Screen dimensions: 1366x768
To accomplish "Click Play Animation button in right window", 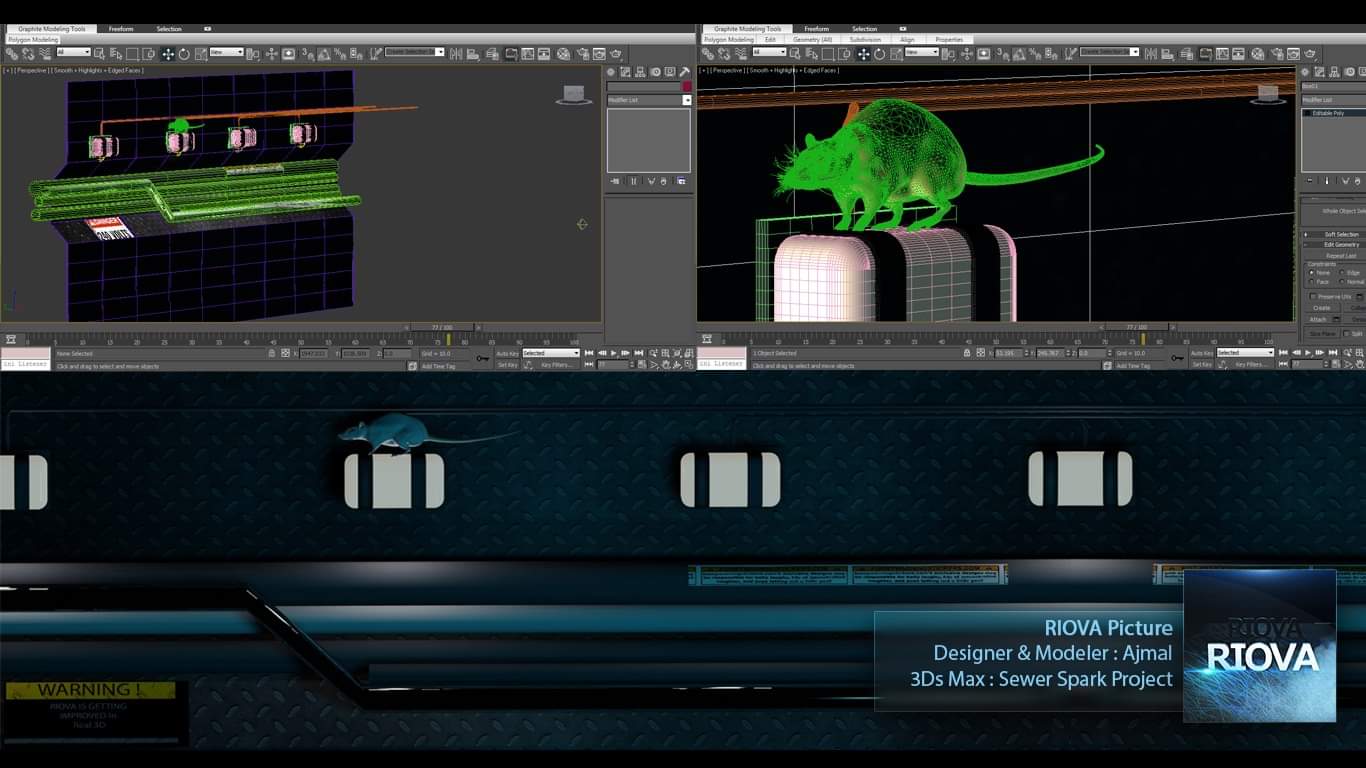I will 1308,352.
